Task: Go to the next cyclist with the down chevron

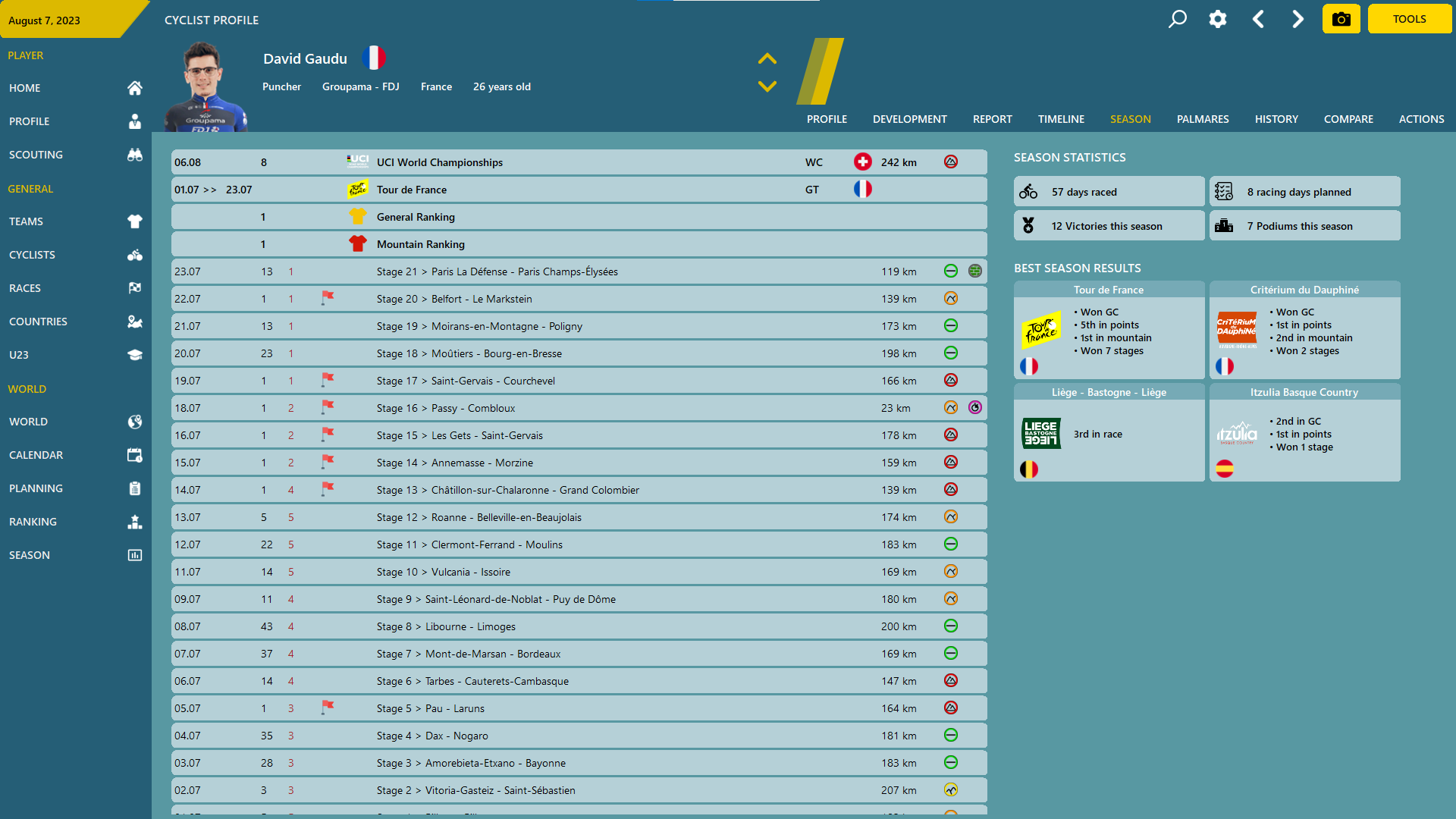Action: click(767, 86)
